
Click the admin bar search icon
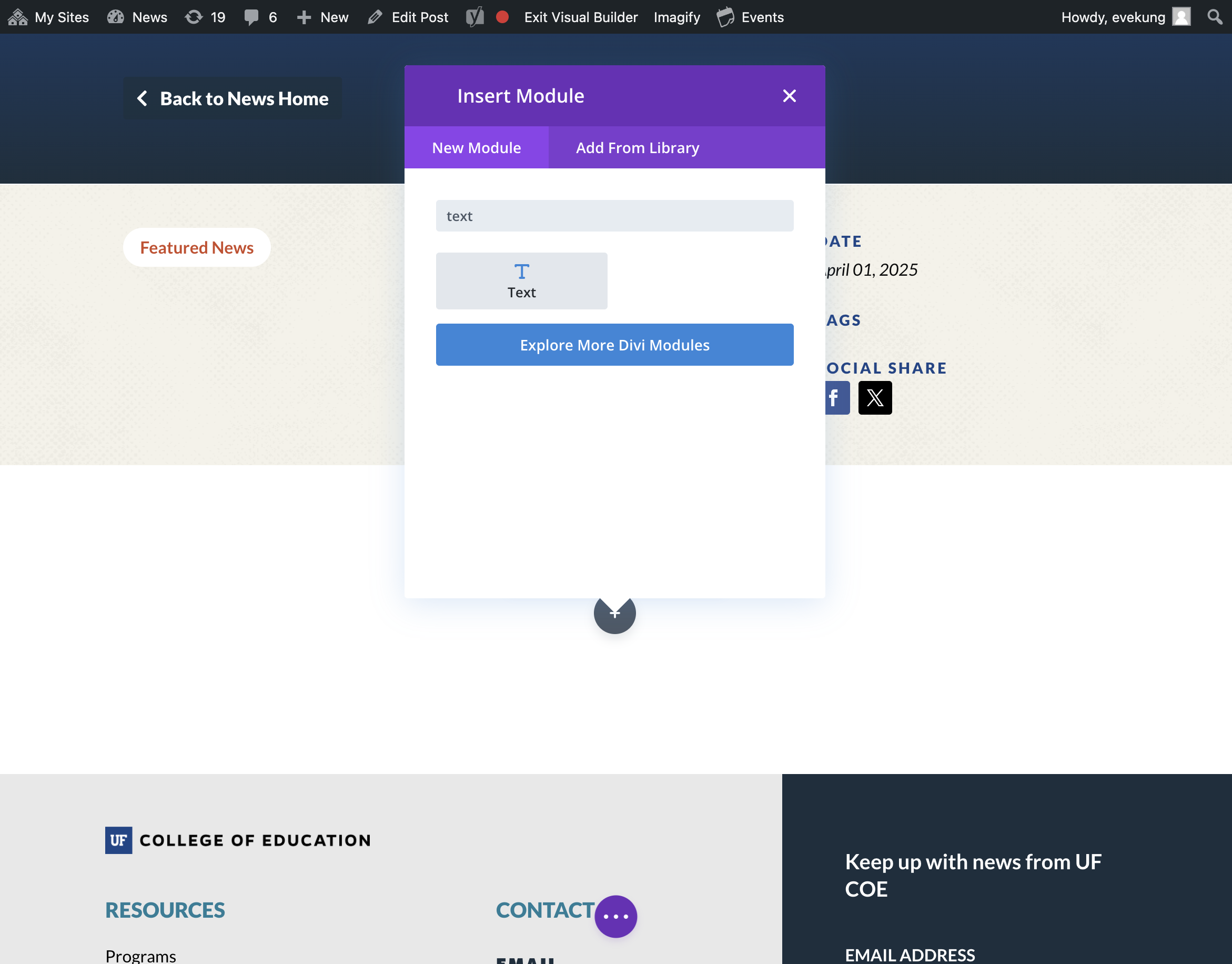click(x=1215, y=17)
